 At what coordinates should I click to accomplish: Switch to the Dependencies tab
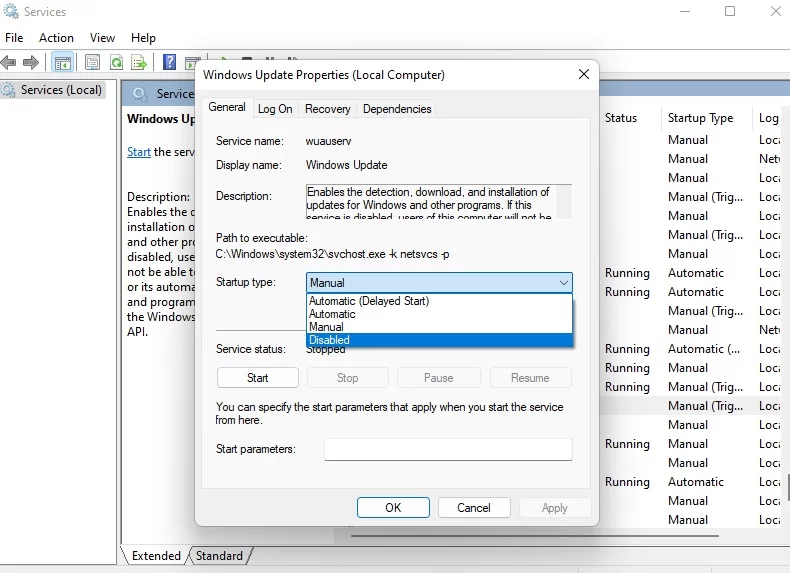click(397, 109)
